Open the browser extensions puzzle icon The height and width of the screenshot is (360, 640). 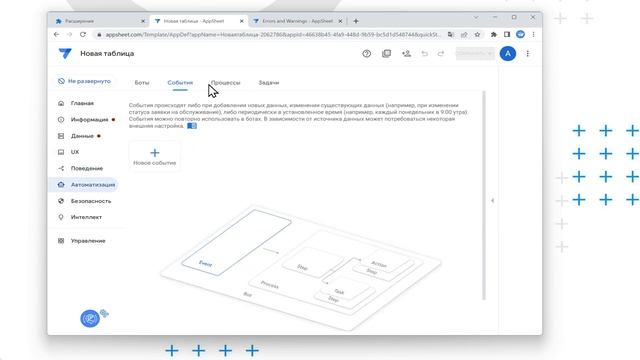pyautogui.click(x=493, y=35)
